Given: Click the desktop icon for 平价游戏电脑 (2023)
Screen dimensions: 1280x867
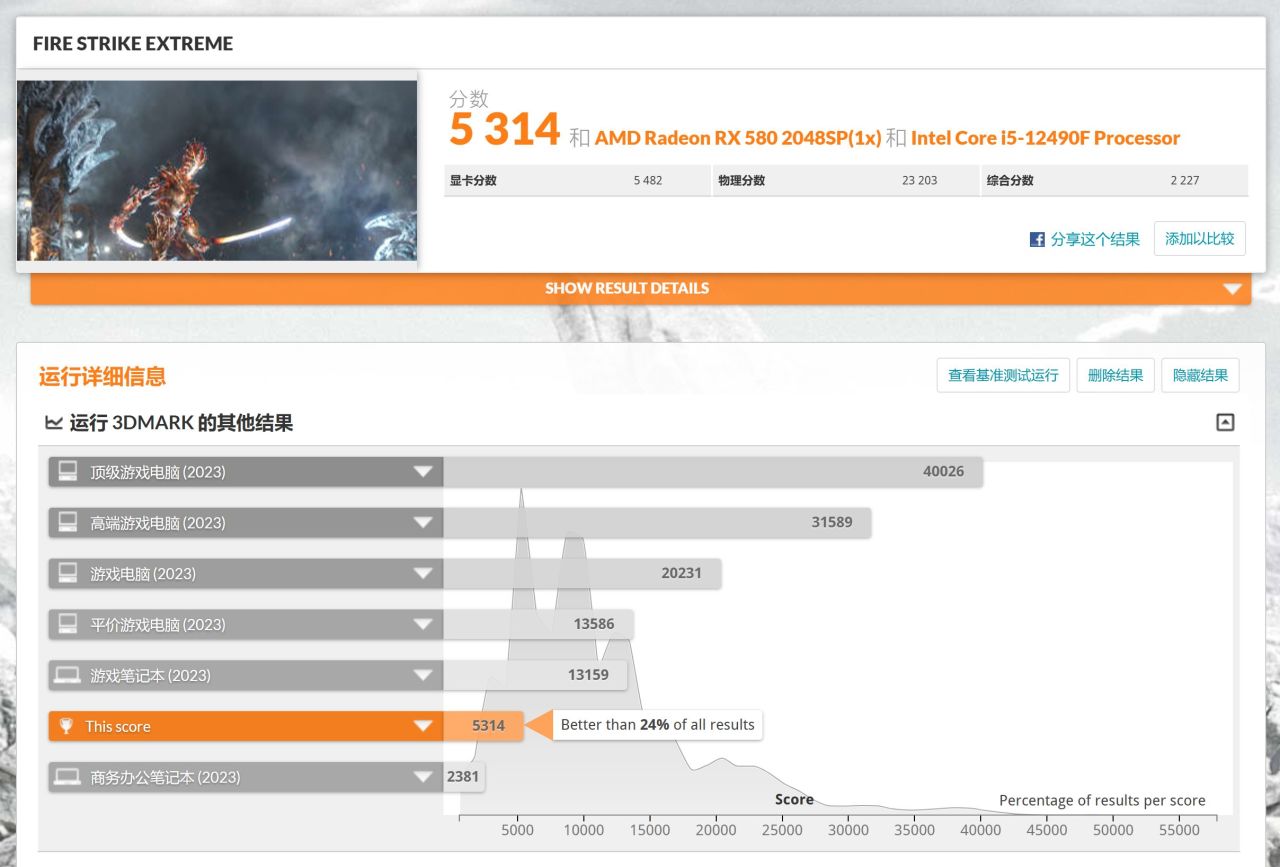Looking at the screenshot, I should coord(68,624).
